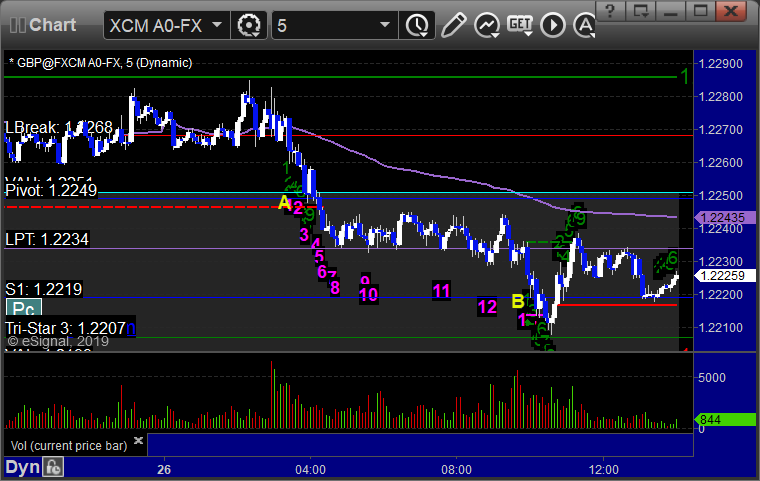Open the chart settings gear menu

(249, 25)
